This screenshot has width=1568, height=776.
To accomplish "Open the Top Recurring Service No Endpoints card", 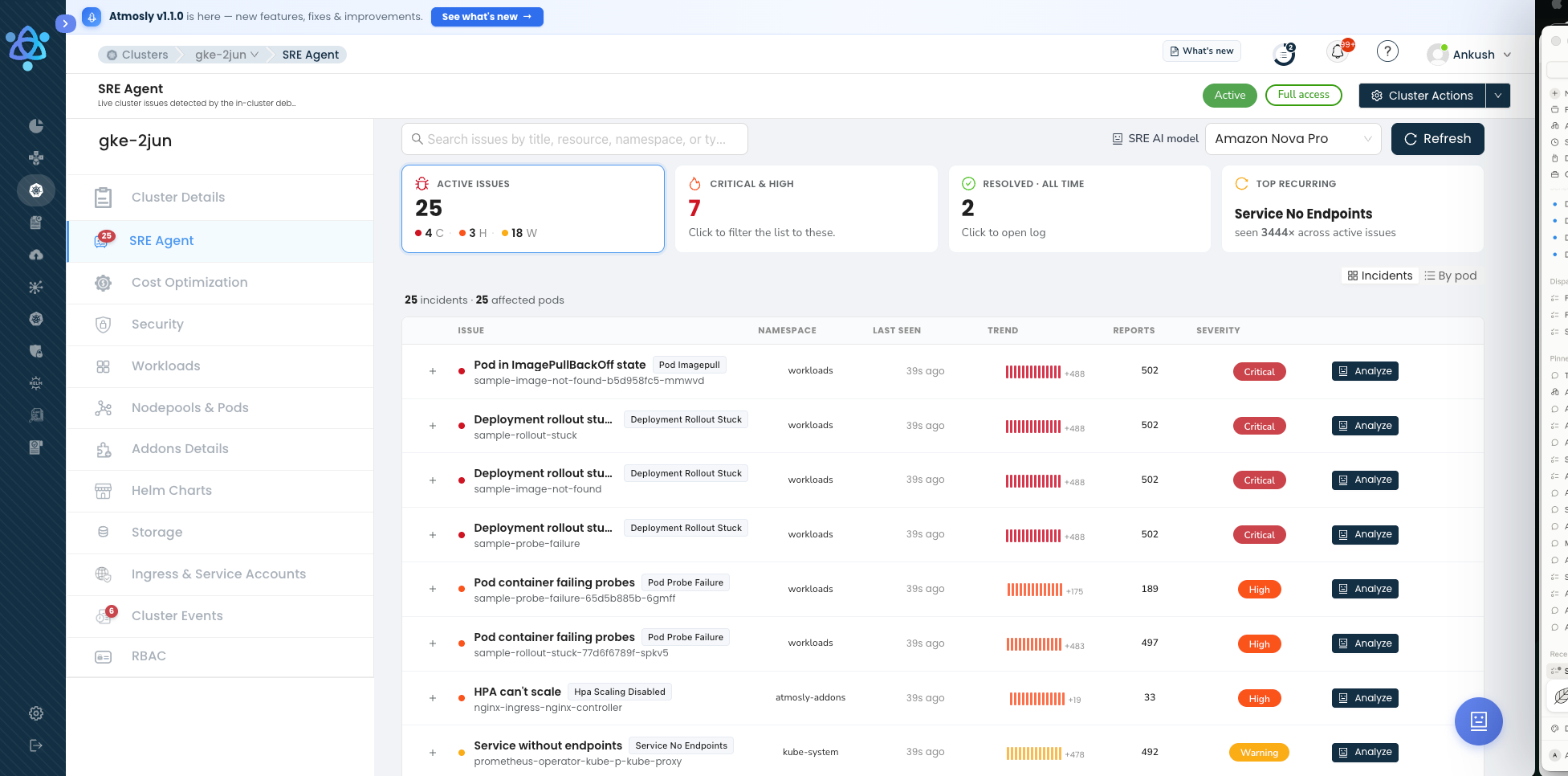I will 1352,209.
